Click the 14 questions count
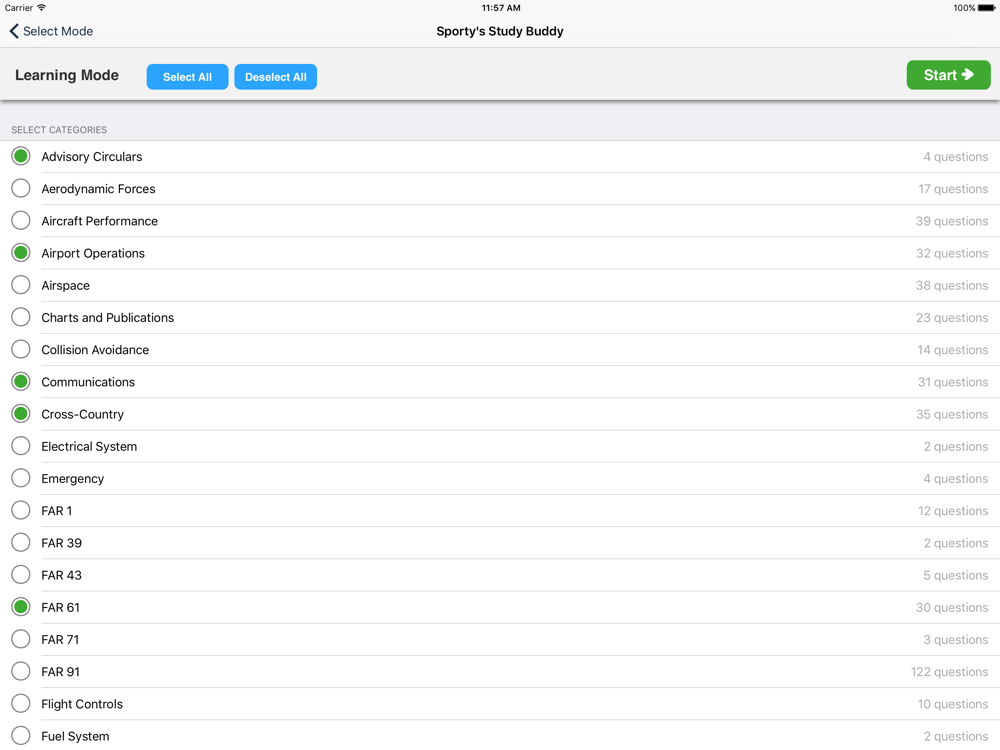 [953, 350]
